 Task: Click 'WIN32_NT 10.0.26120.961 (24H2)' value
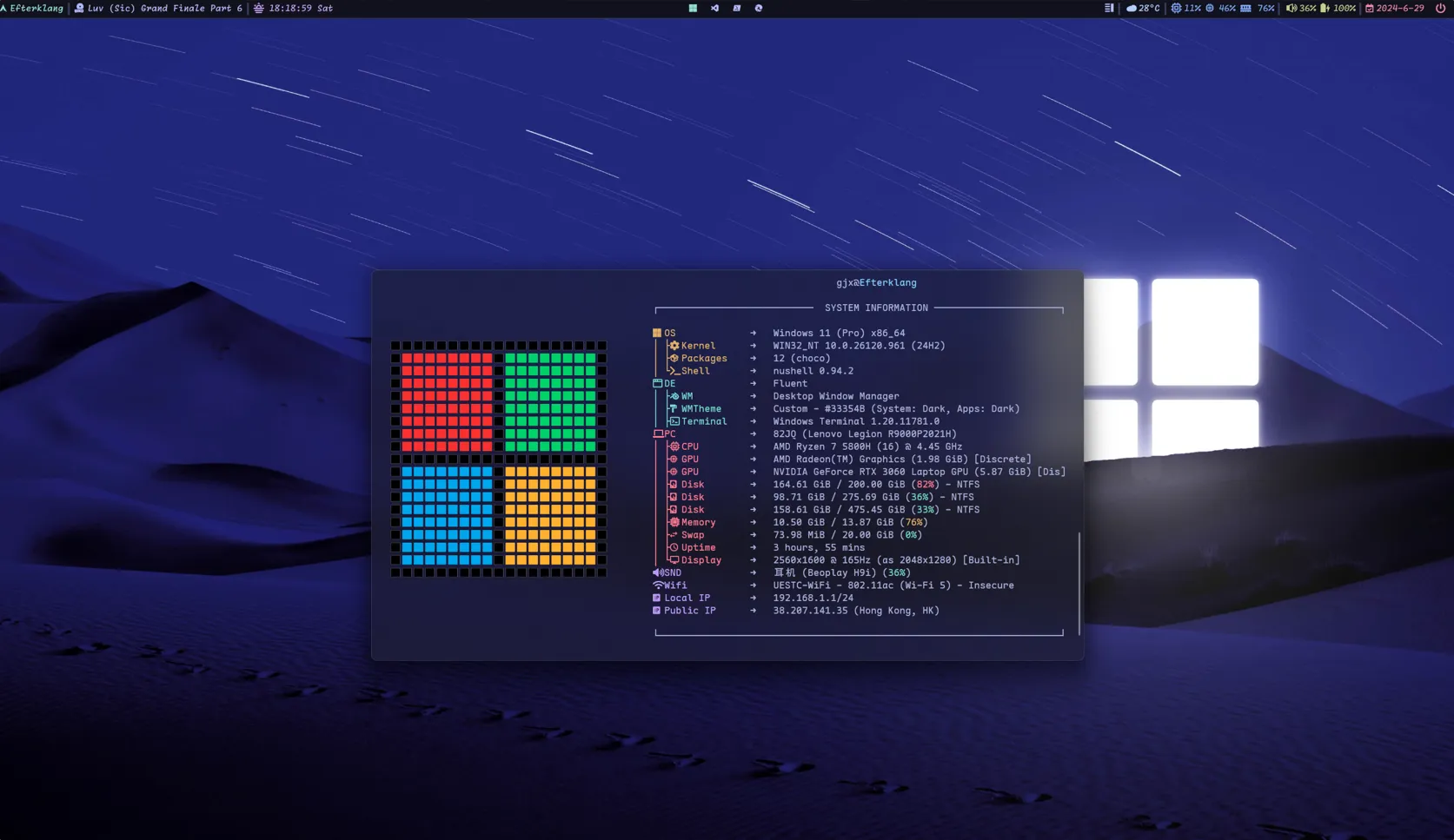pos(859,346)
